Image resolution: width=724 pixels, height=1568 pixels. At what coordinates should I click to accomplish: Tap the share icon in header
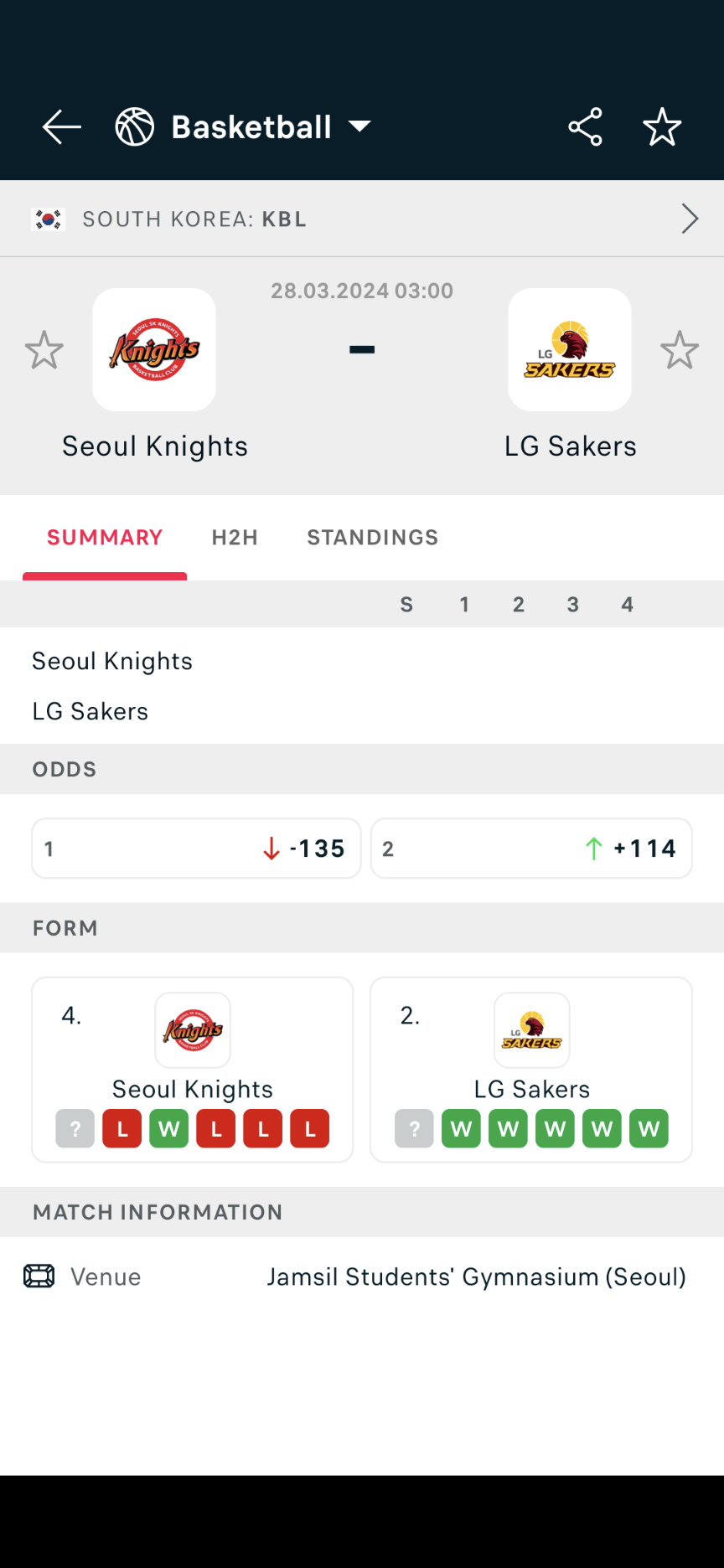coord(585,127)
